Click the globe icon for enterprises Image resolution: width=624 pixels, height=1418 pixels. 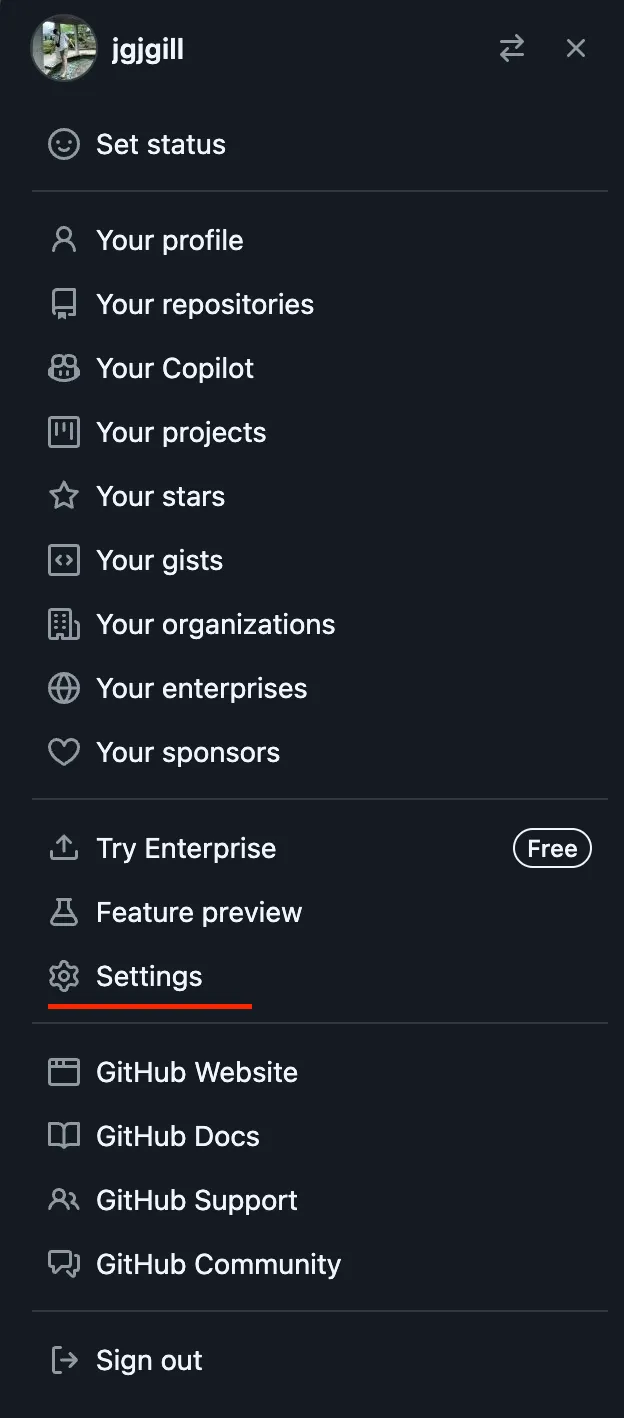[x=64, y=688]
